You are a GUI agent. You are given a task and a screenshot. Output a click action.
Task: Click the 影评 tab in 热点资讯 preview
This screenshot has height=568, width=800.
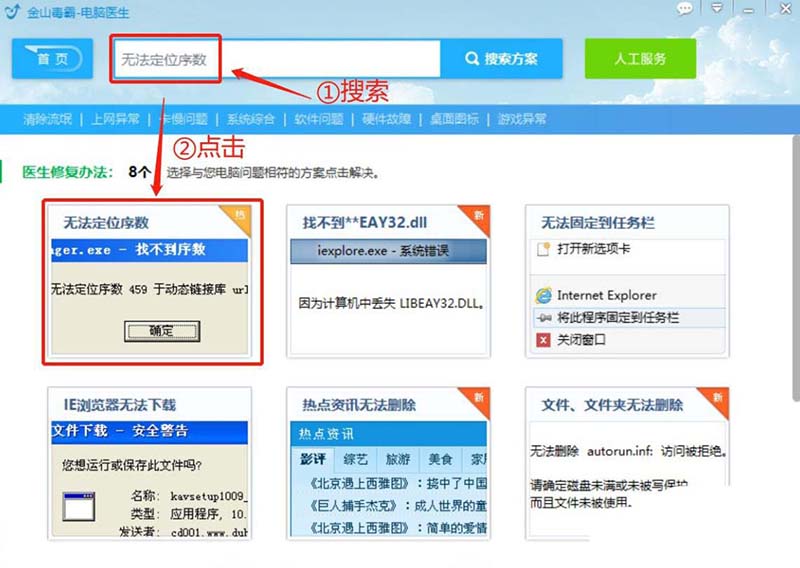[312, 459]
